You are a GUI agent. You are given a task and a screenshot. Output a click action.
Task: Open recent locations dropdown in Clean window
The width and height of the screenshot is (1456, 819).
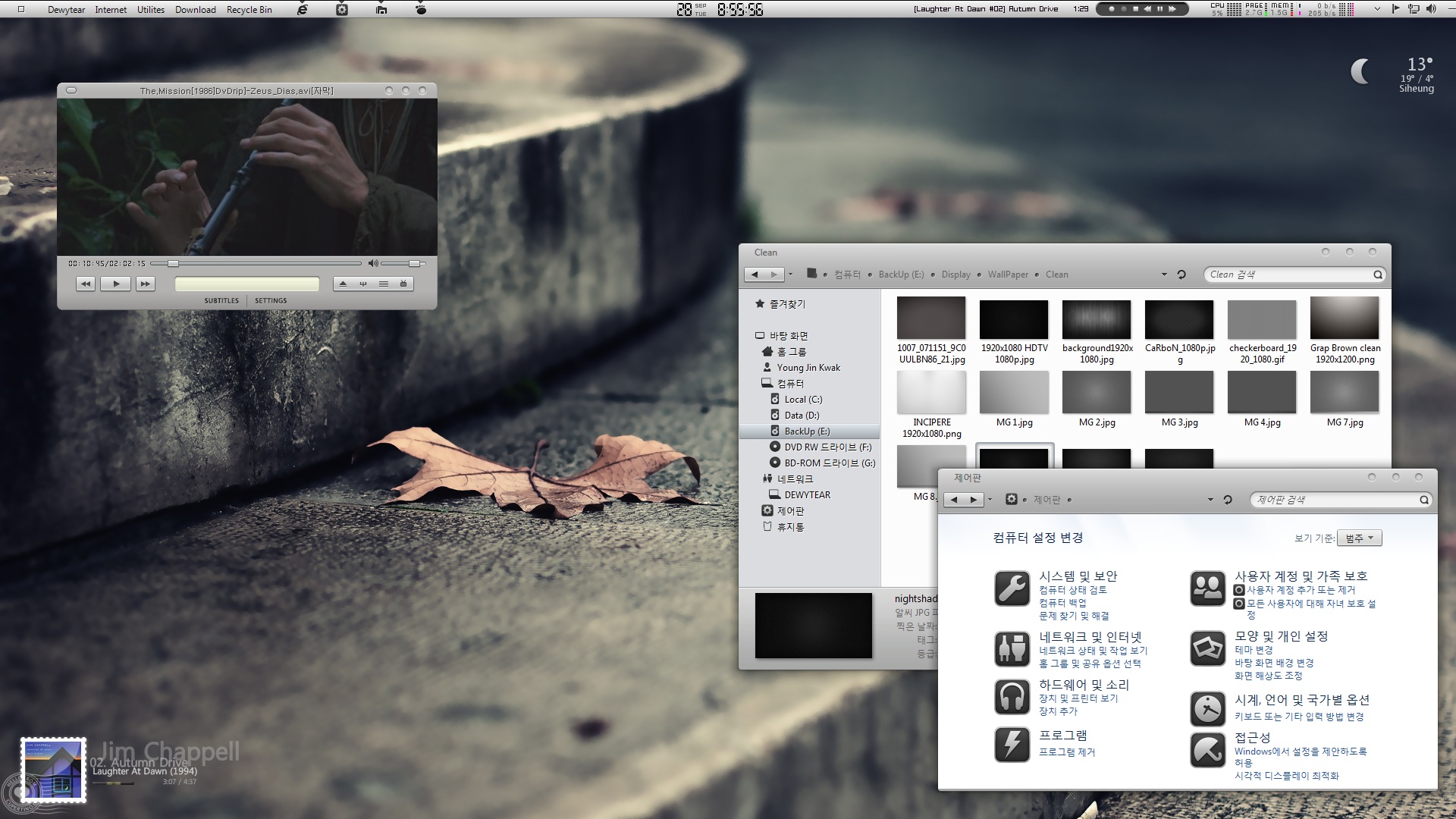(790, 275)
